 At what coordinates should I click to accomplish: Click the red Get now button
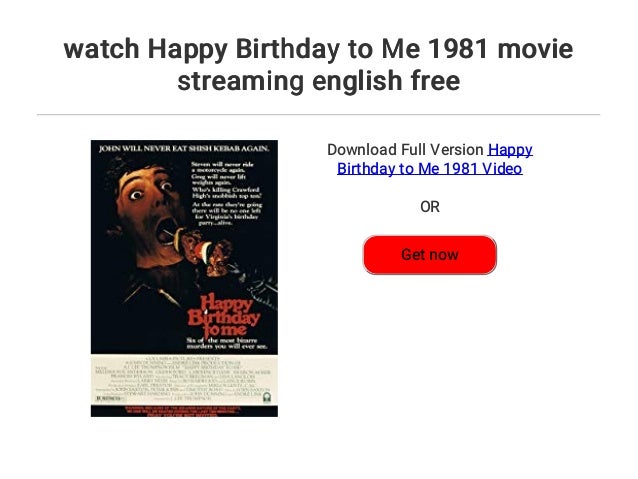(430, 255)
